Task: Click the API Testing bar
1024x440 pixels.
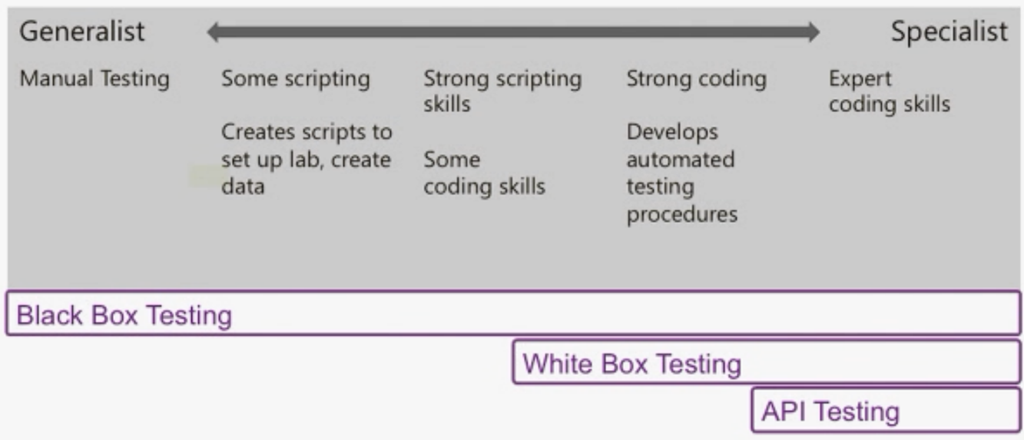Action: 886,410
